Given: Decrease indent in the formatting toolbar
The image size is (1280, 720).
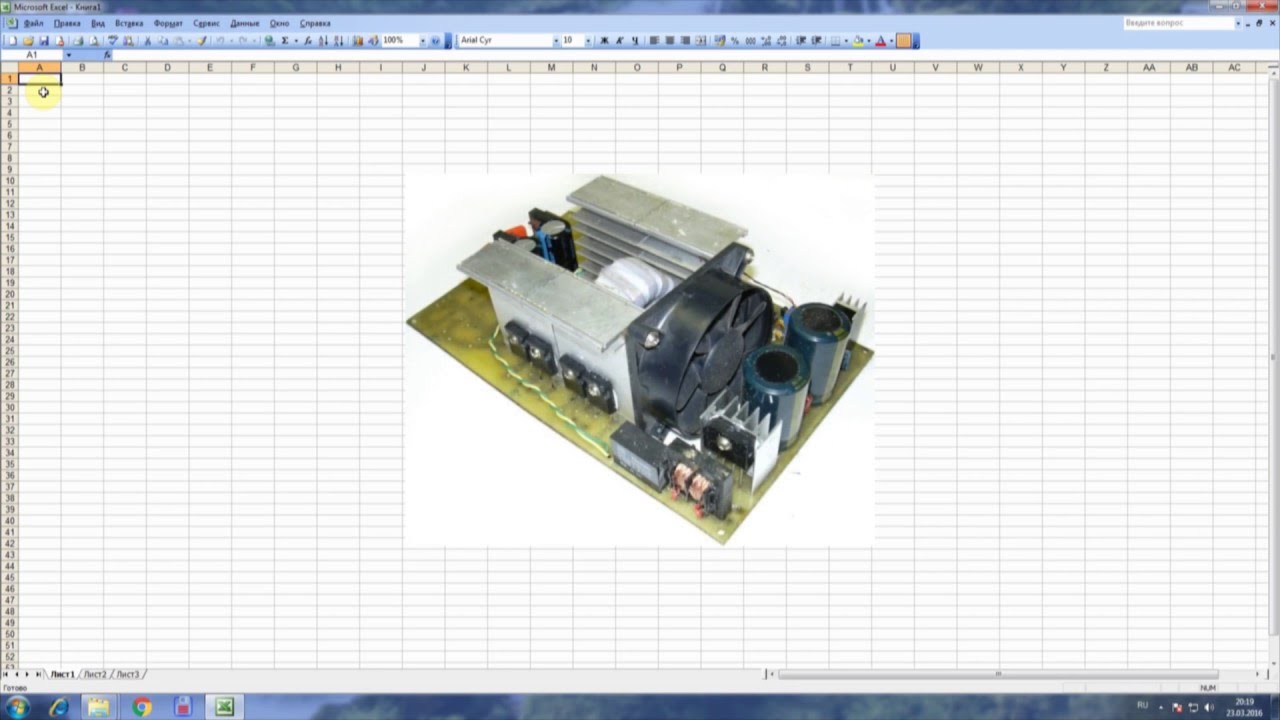Looking at the screenshot, I should [x=799, y=41].
